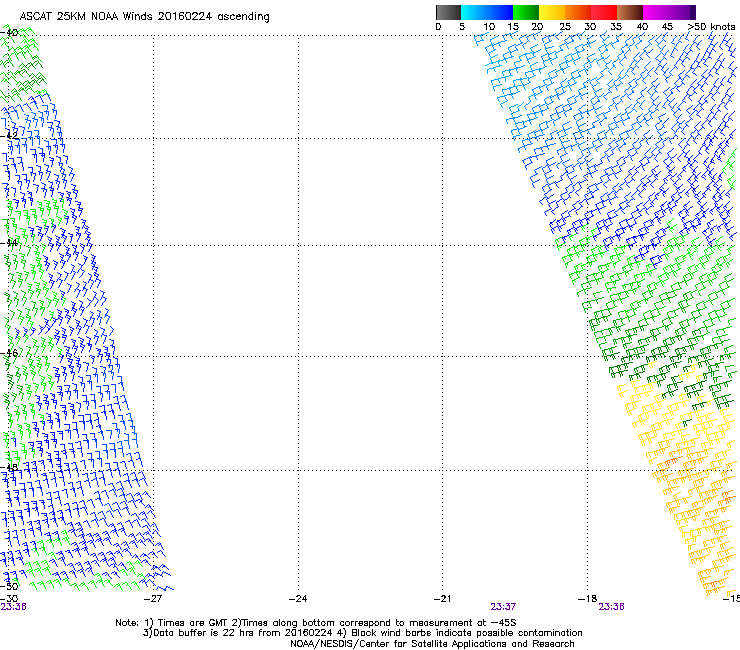This screenshot has height=650, width=740.
Task: Select the gray 0-5 knots color band
Action: tap(448, 12)
